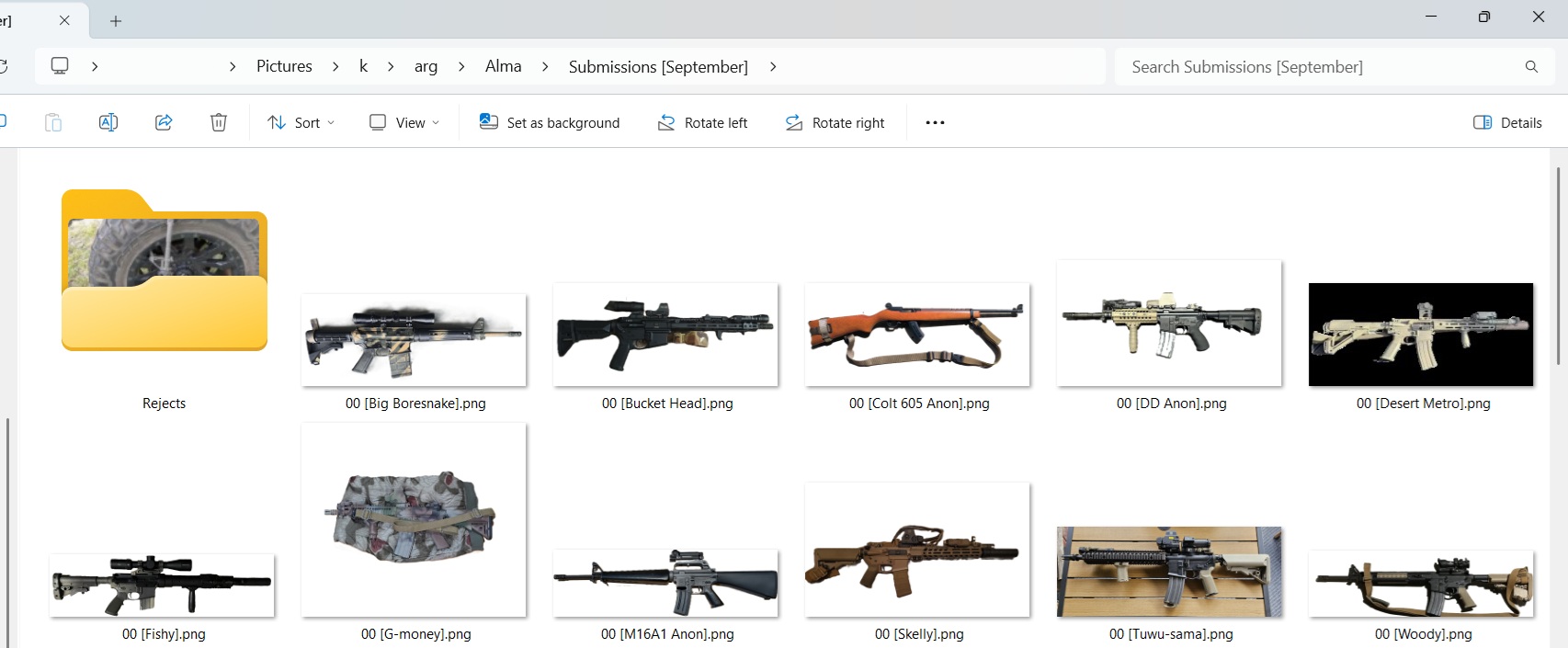Image resolution: width=1568 pixels, height=648 pixels.
Task: Minimize the File Explorer window
Action: pos(1431,17)
